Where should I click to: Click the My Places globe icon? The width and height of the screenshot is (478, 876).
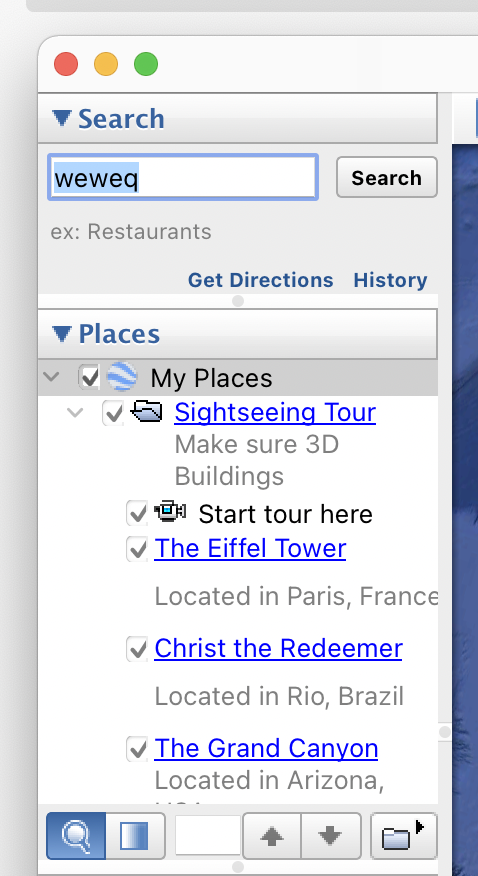pos(122,377)
